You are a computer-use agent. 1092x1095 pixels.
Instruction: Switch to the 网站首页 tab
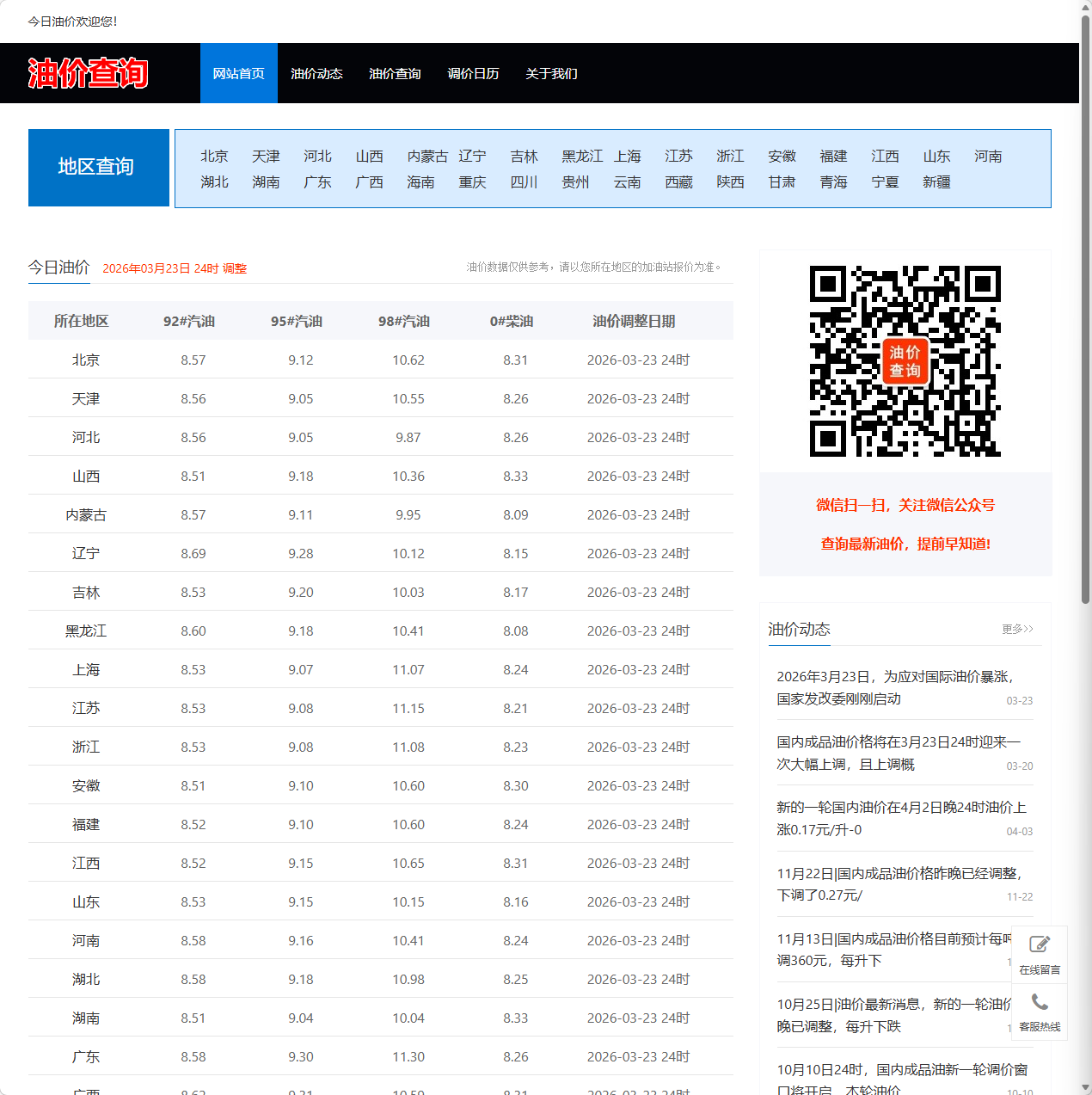pyautogui.click(x=238, y=73)
